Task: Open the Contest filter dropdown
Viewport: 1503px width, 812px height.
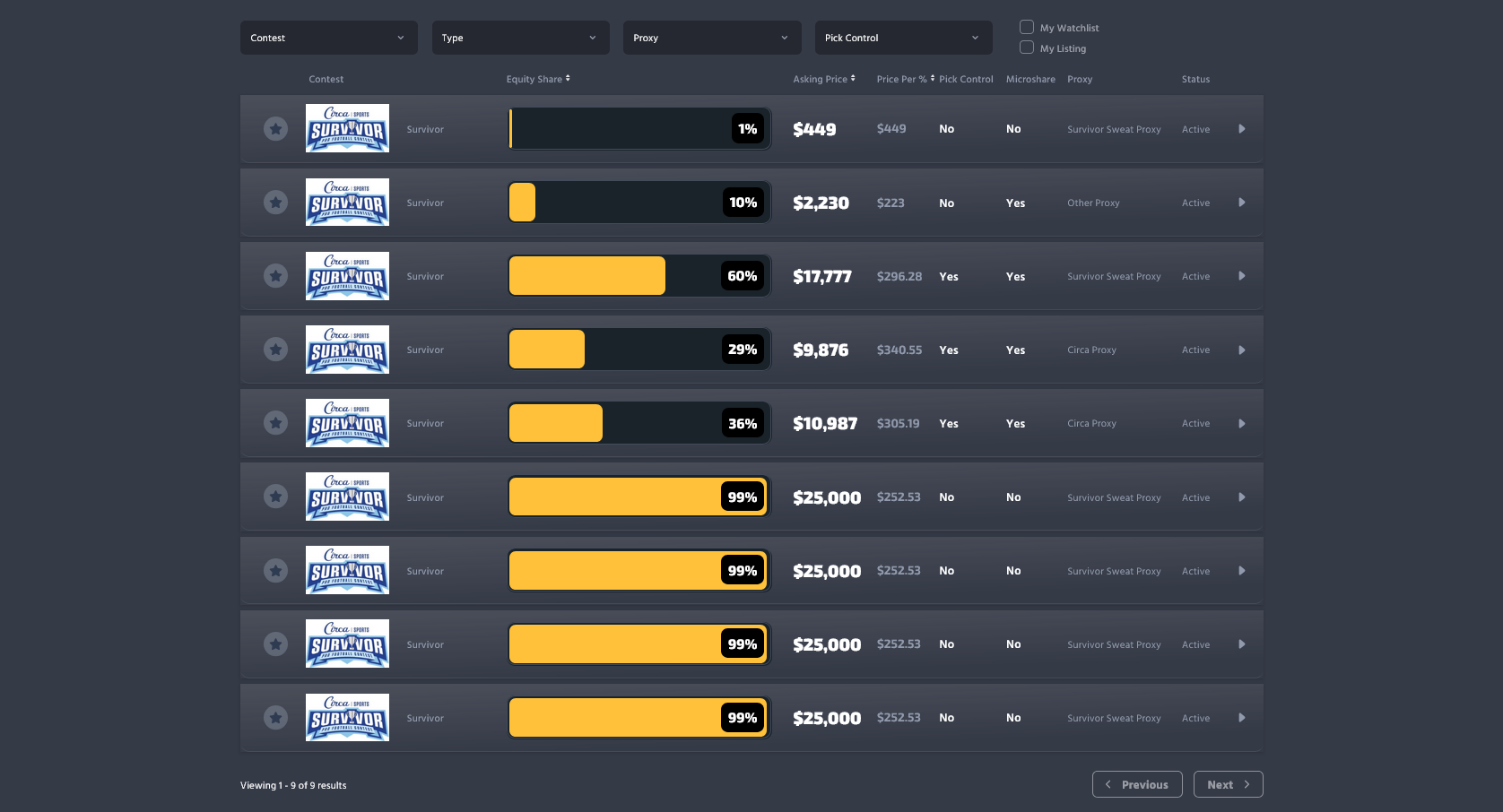Action: coord(328,38)
